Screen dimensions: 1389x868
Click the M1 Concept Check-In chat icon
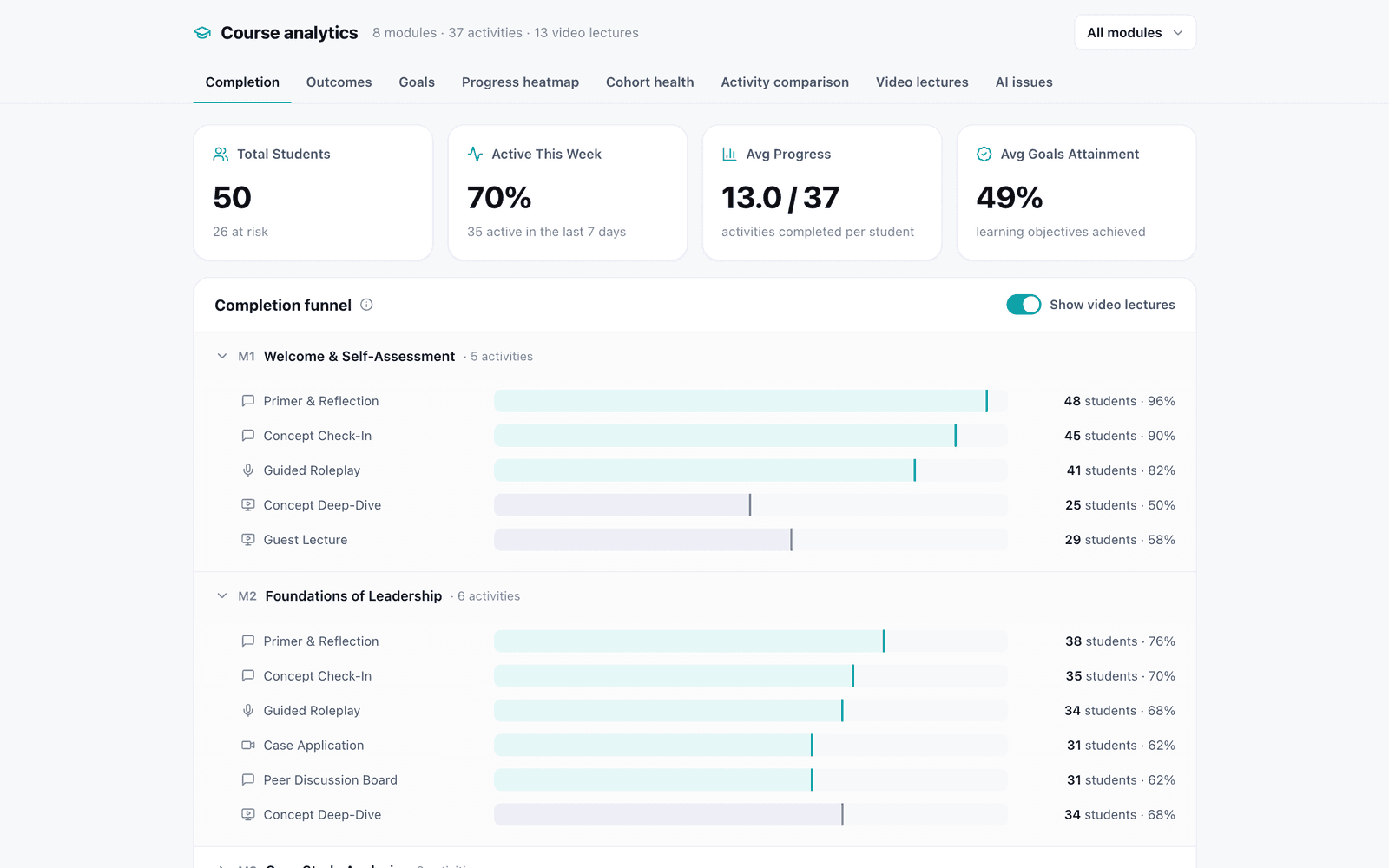(248, 436)
